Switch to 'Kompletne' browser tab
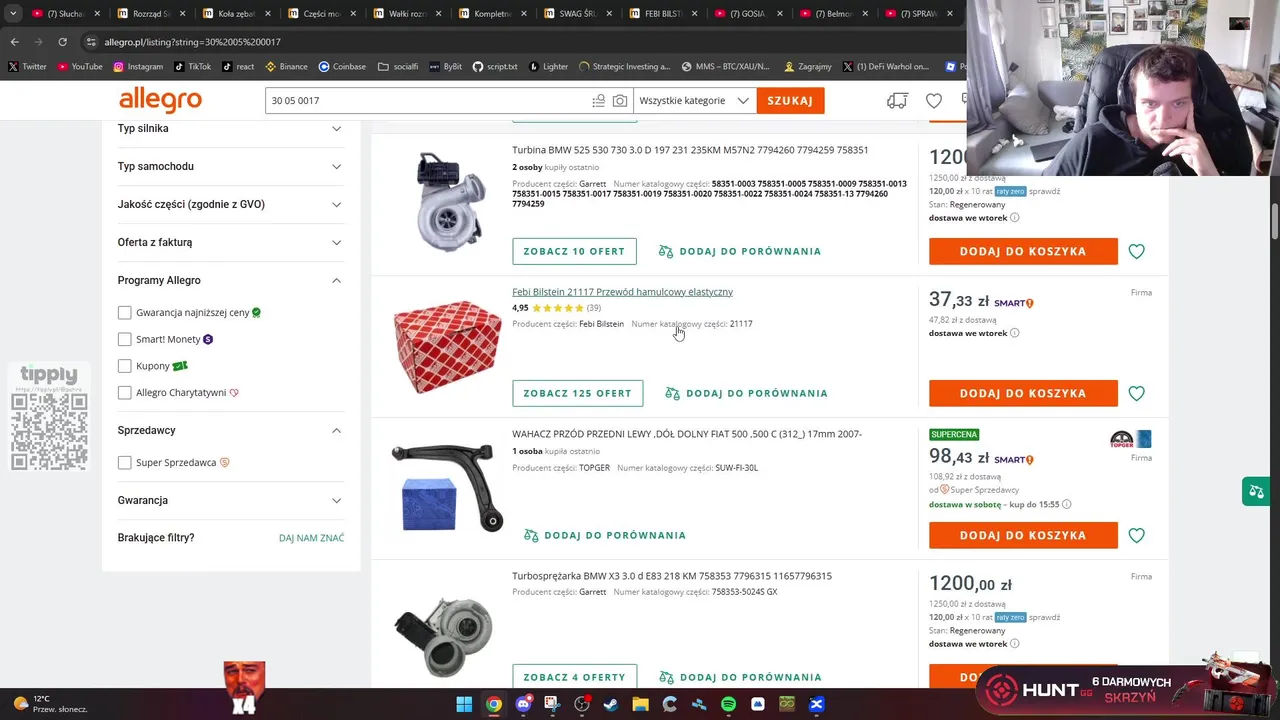The width and height of the screenshot is (1280, 720). 492,14
